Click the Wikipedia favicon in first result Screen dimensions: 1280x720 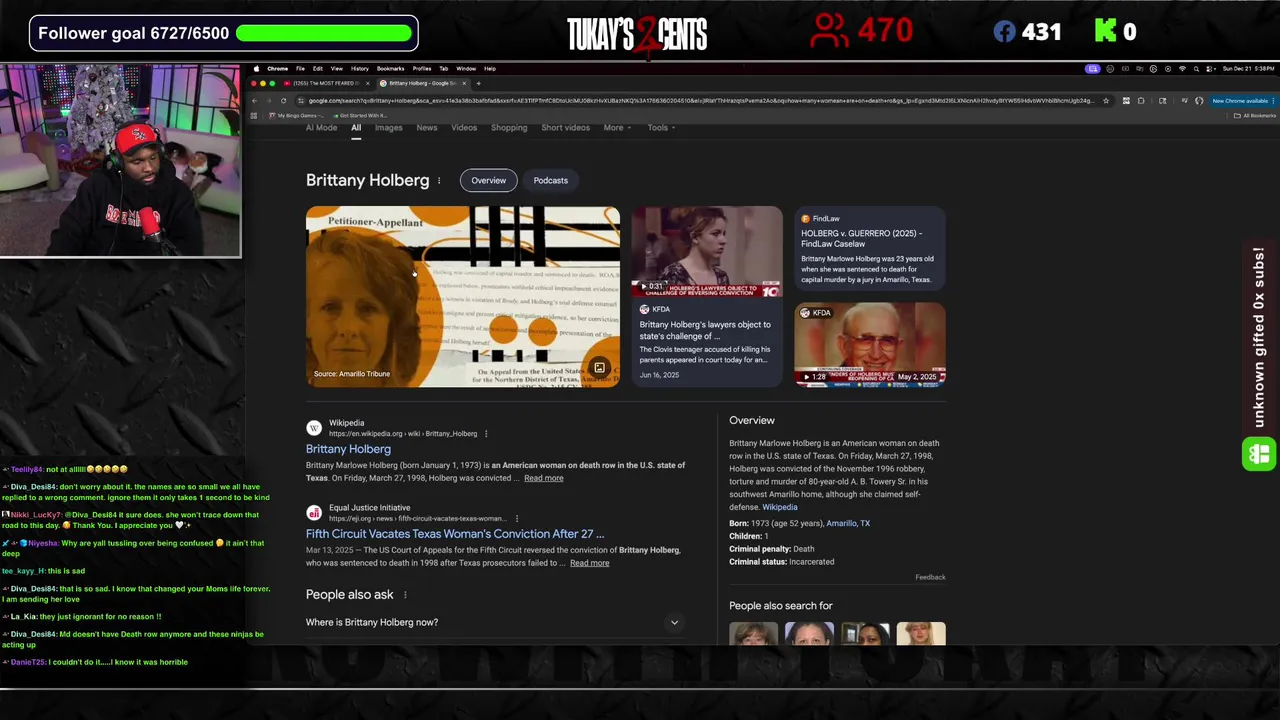314,428
